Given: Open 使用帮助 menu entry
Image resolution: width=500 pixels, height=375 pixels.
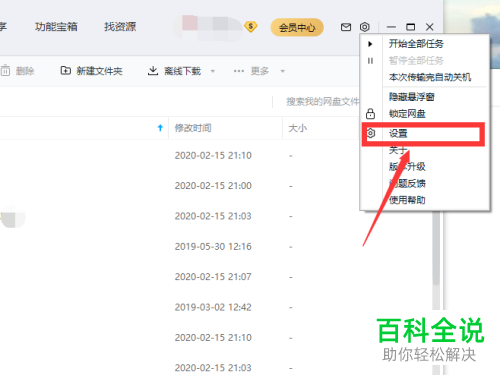Looking at the screenshot, I should pyautogui.click(x=407, y=200).
